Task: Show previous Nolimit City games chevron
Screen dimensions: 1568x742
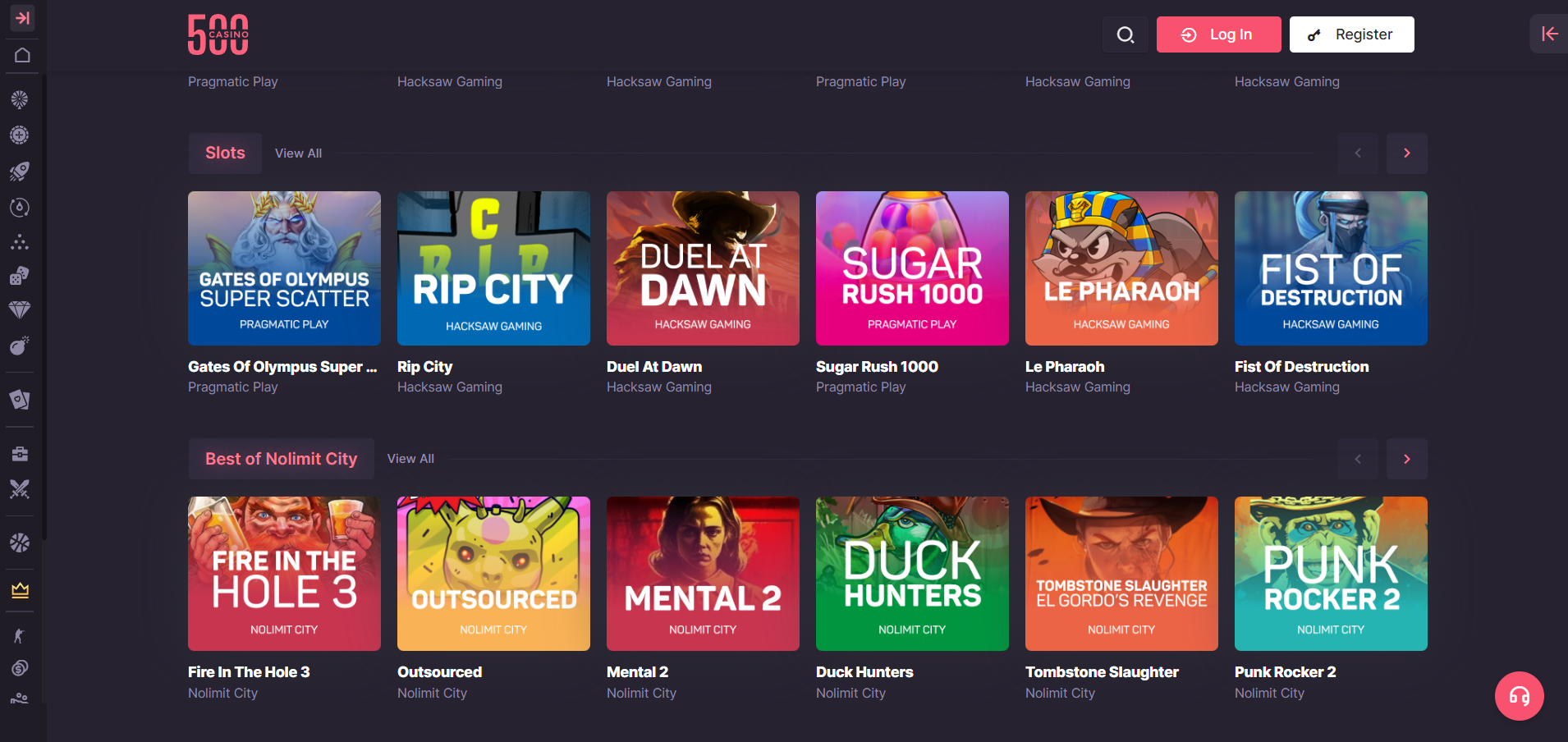Action: click(1357, 459)
